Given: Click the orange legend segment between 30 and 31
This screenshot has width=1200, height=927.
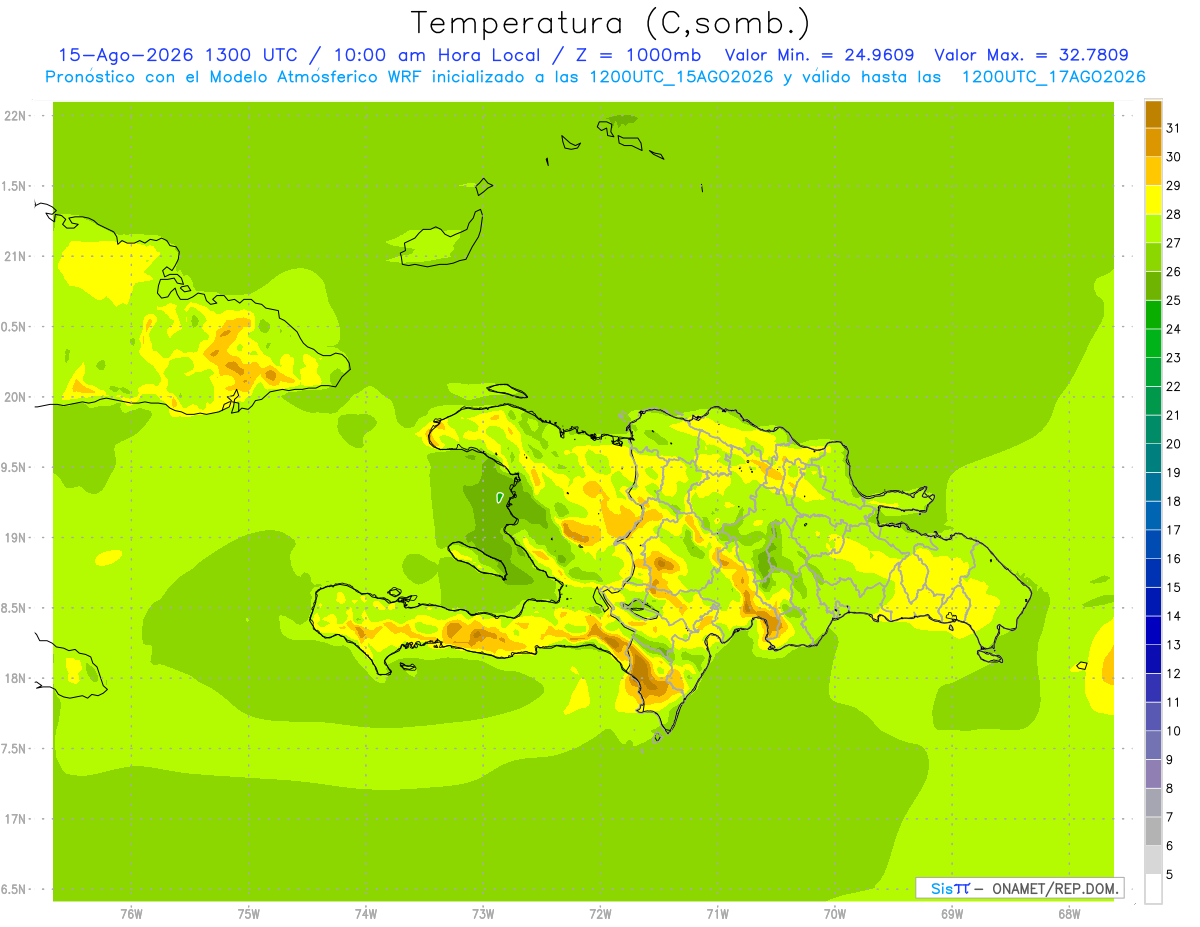Looking at the screenshot, I should (x=1153, y=143).
